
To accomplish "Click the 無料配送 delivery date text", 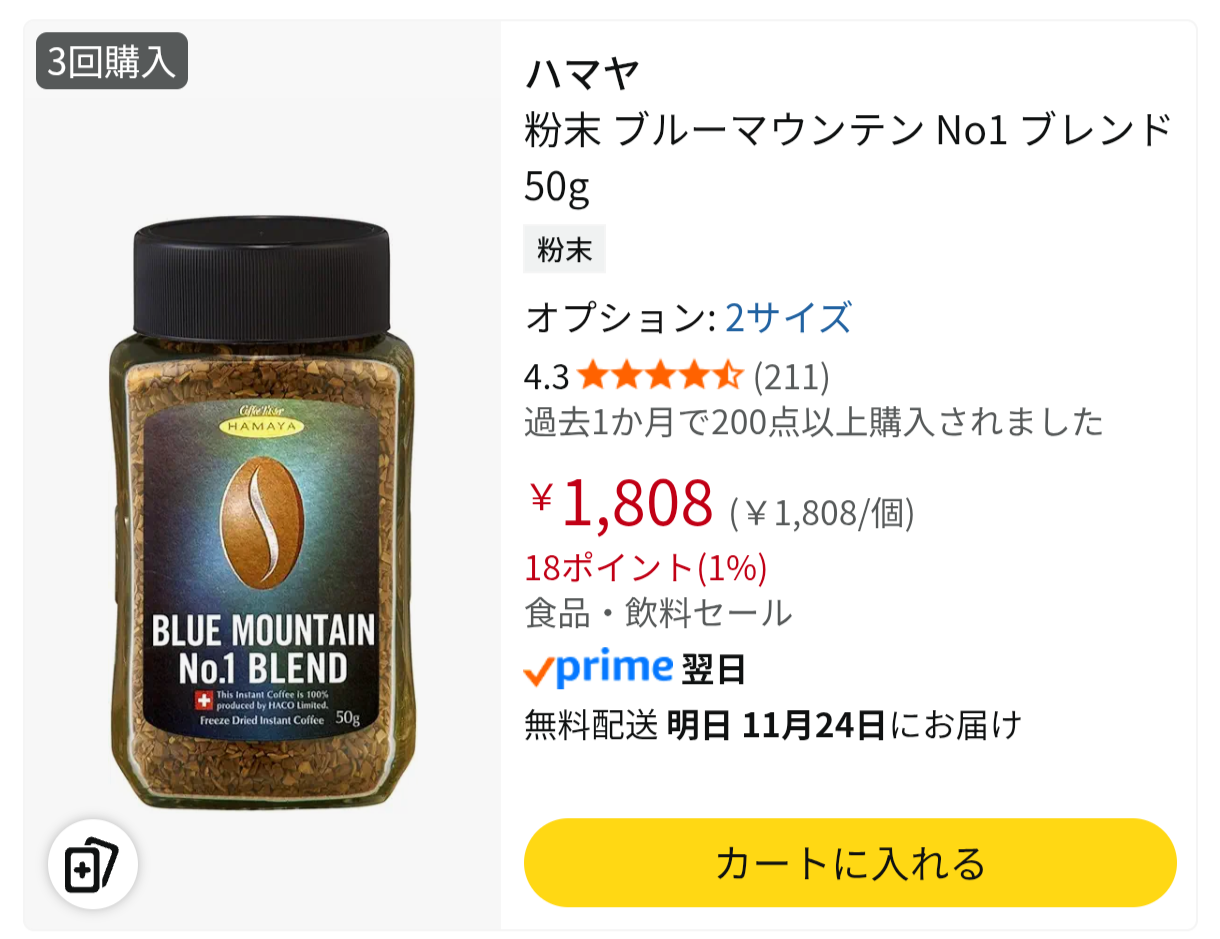I will [x=773, y=724].
